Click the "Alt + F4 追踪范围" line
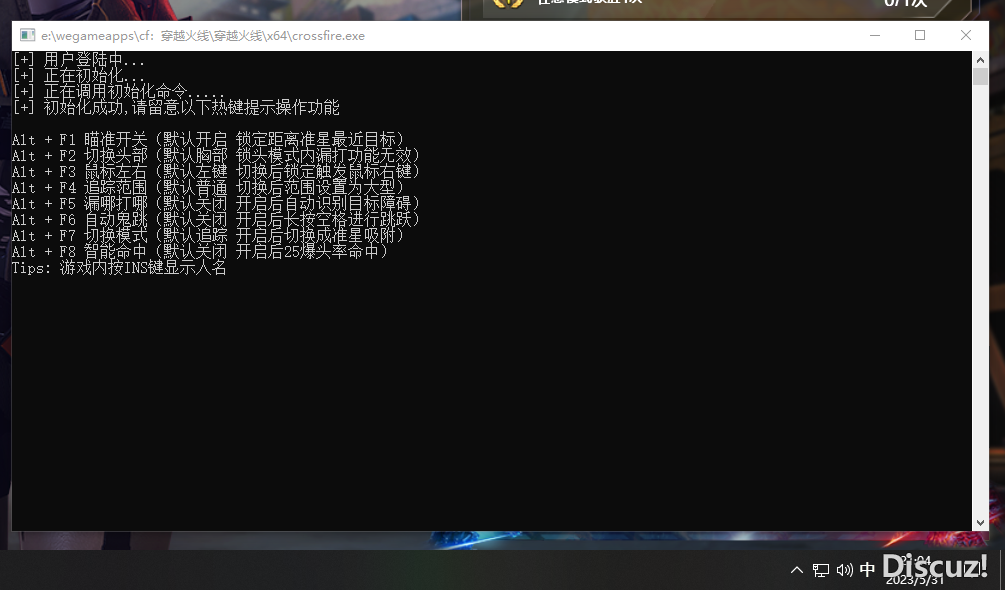This screenshot has height=590, width=1005. click(x=208, y=188)
